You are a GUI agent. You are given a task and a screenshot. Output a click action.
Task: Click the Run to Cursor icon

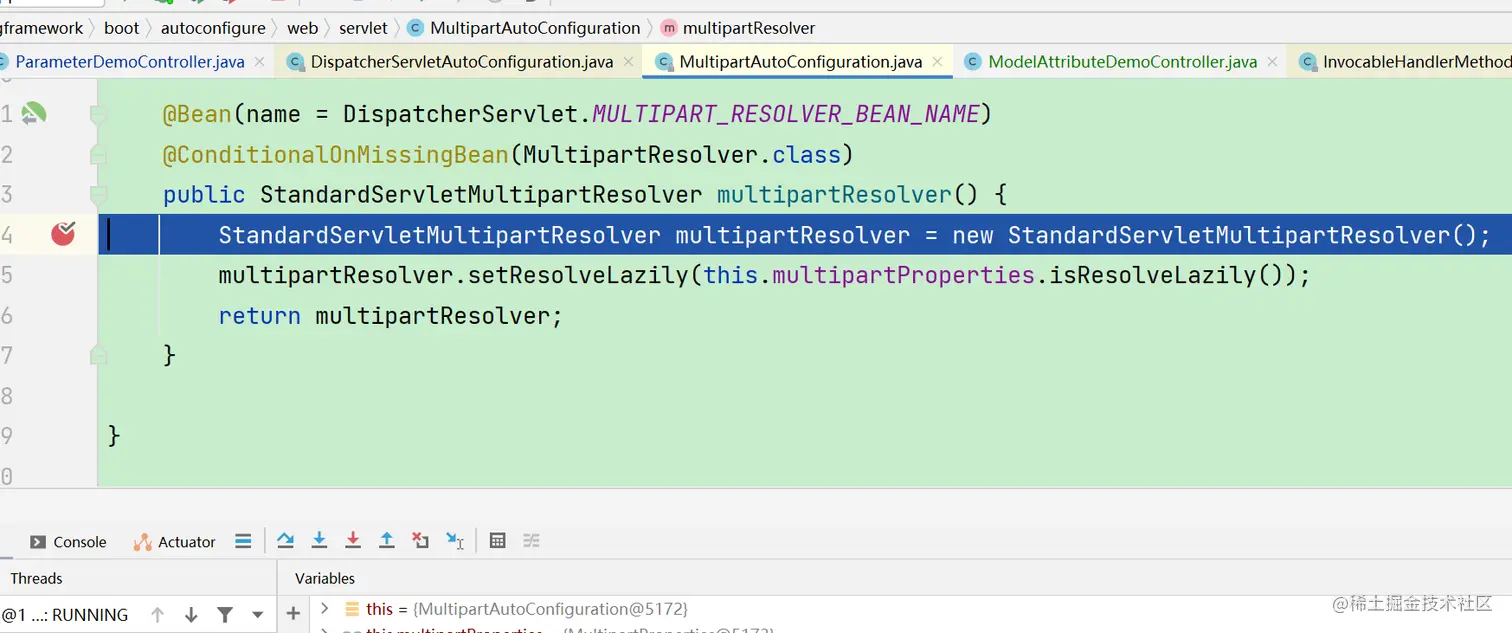coord(455,541)
